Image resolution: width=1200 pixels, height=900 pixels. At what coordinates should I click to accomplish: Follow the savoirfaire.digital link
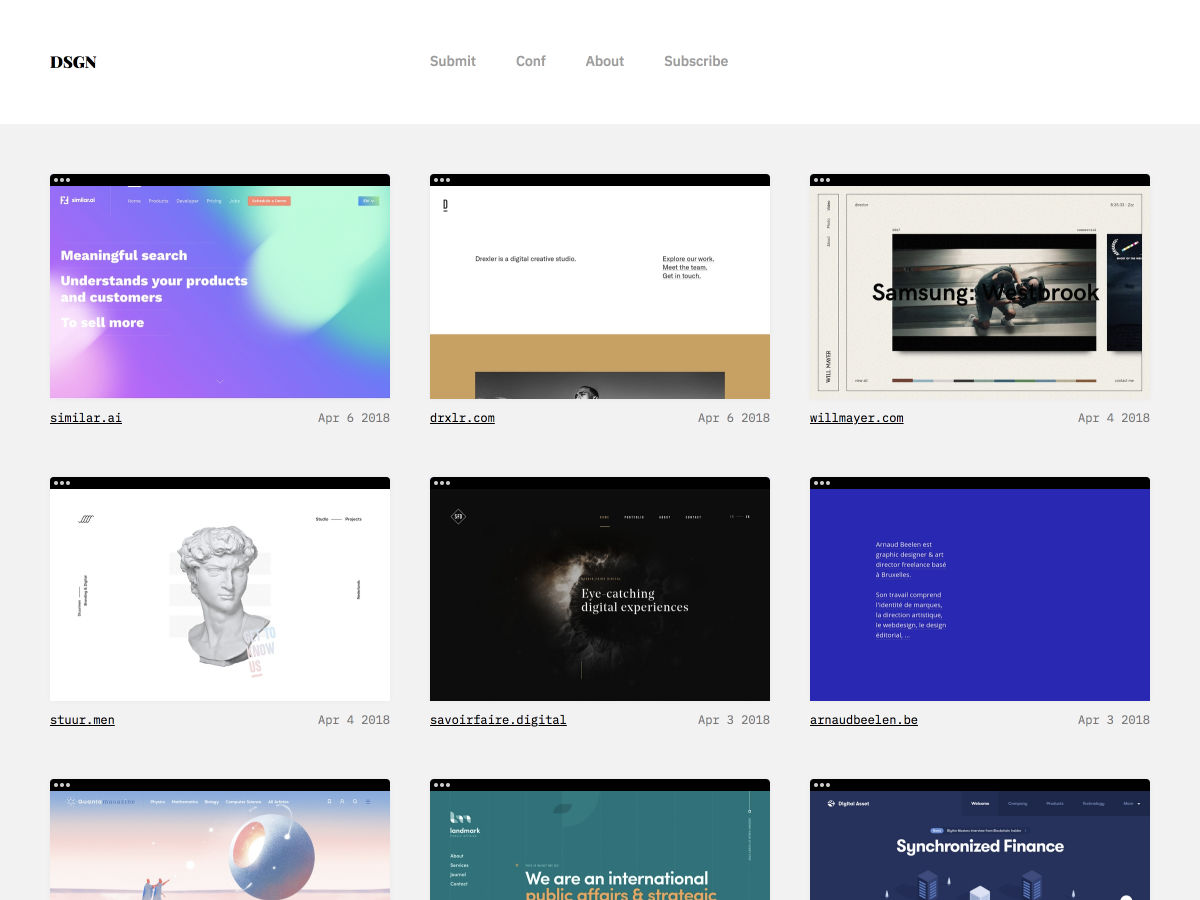coord(498,720)
